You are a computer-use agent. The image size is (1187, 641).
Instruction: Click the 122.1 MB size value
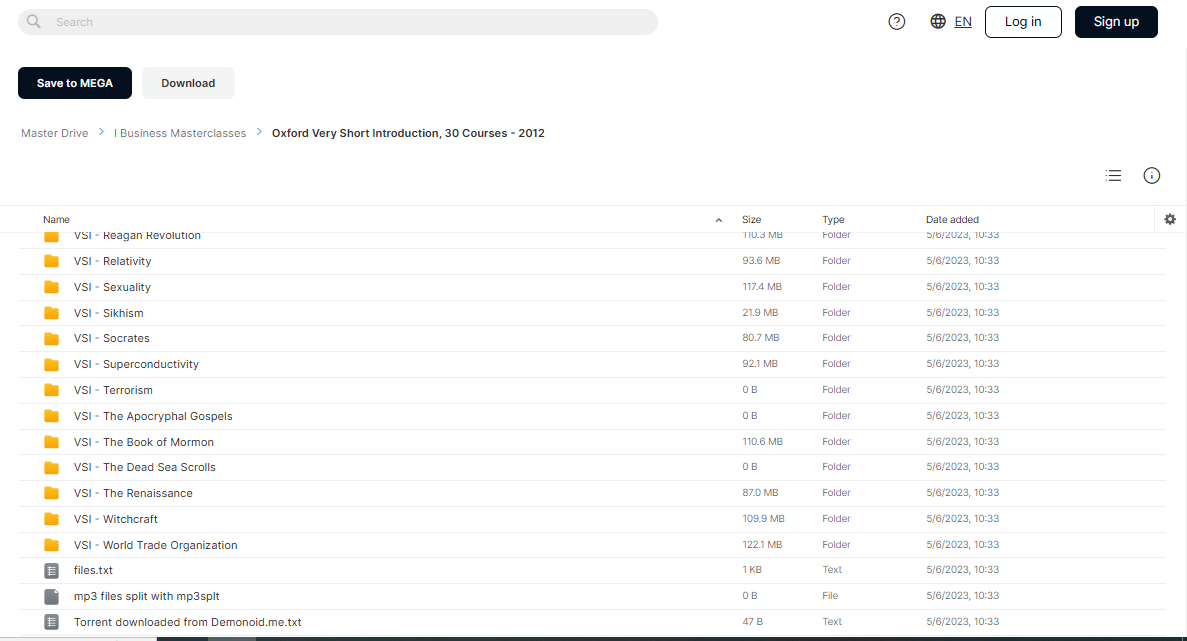click(762, 544)
